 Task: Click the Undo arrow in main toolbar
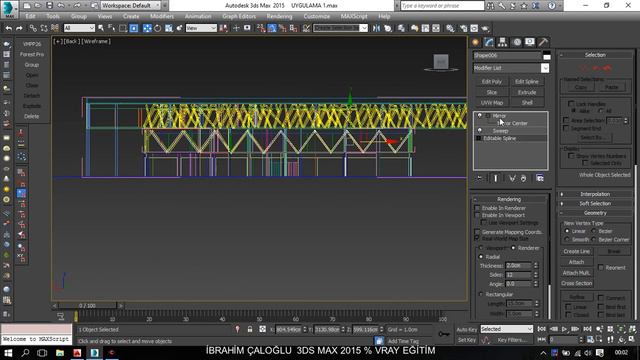click(9, 28)
